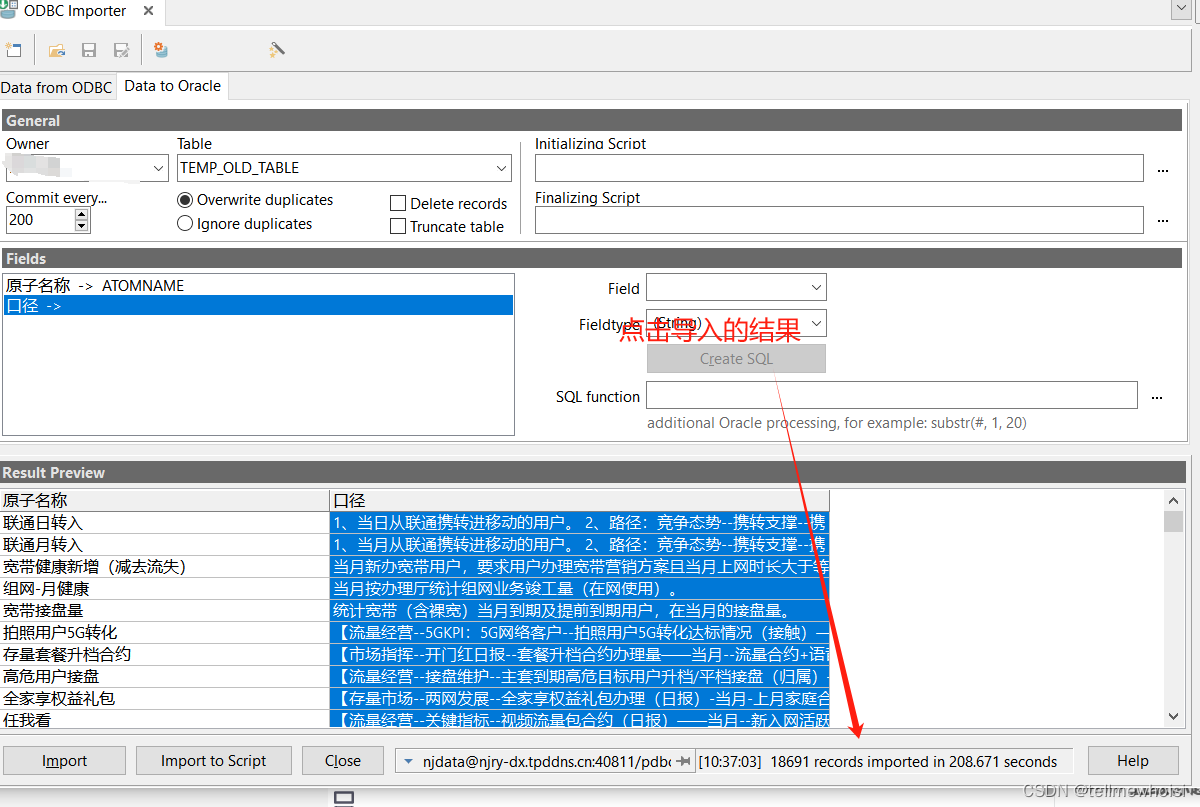Open ODBC import options via gear icon

pos(161,50)
